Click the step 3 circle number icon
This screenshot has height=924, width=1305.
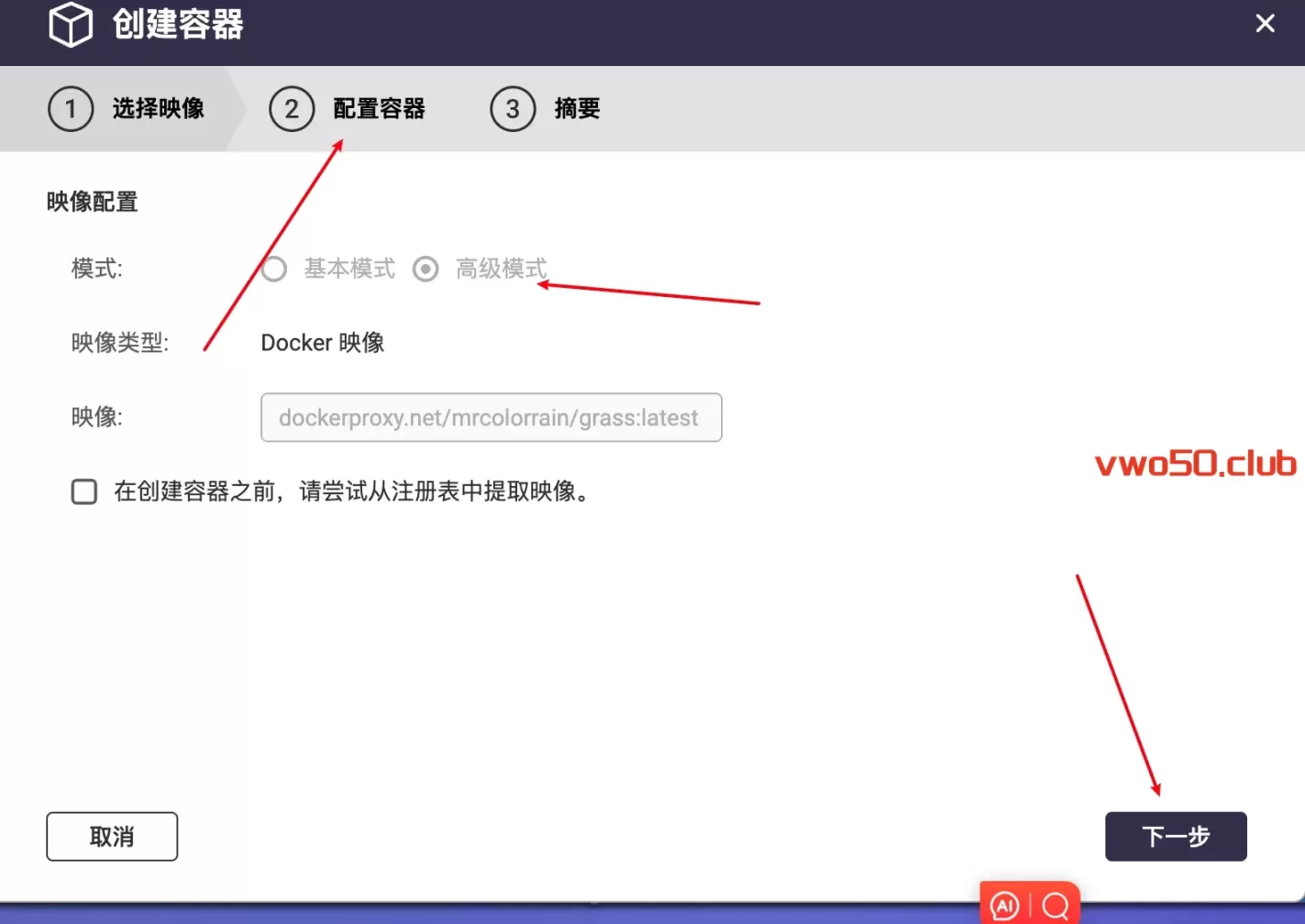coord(513,109)
